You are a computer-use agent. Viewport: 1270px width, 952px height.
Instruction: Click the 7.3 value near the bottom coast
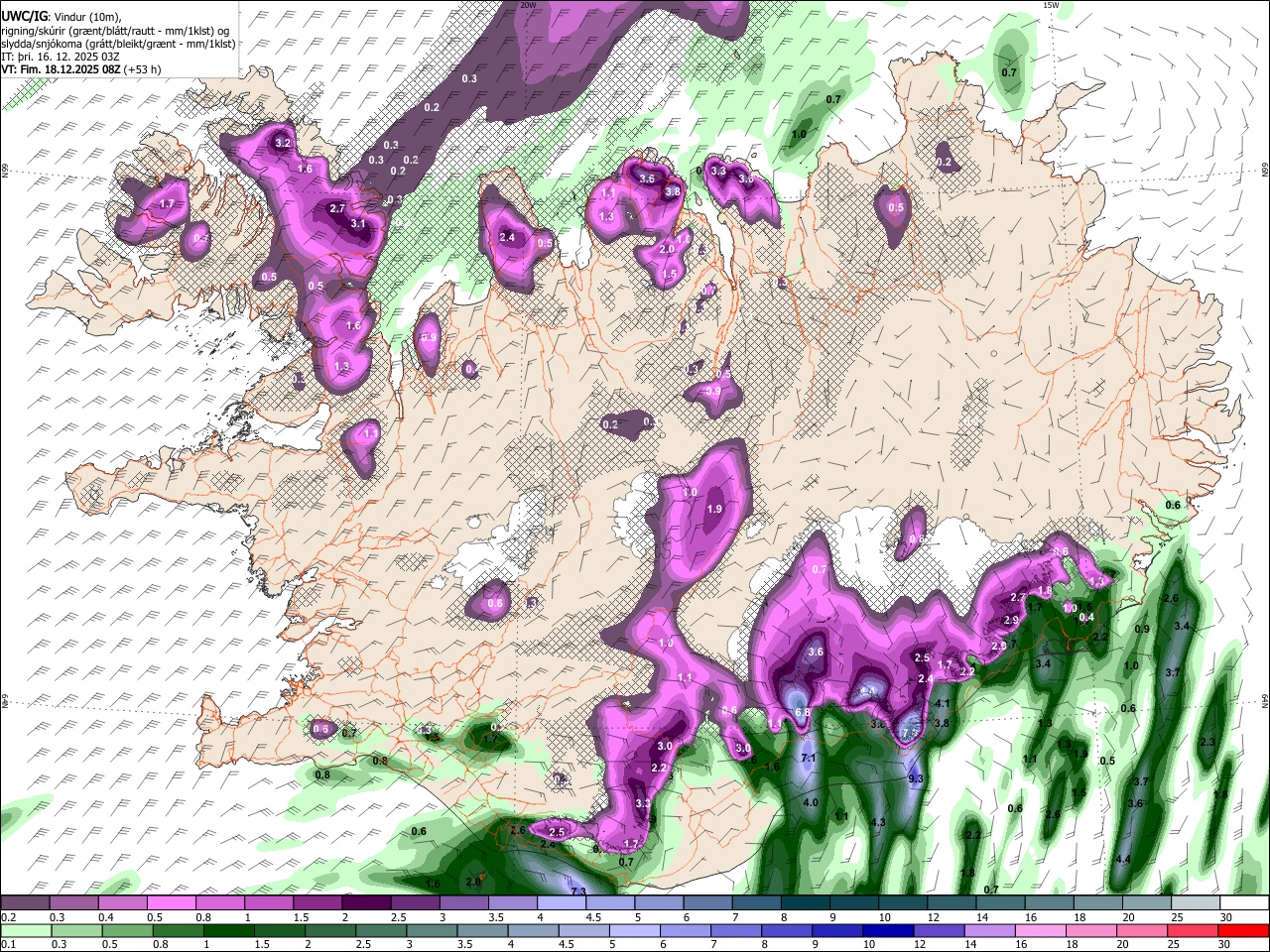pos(580,892)
